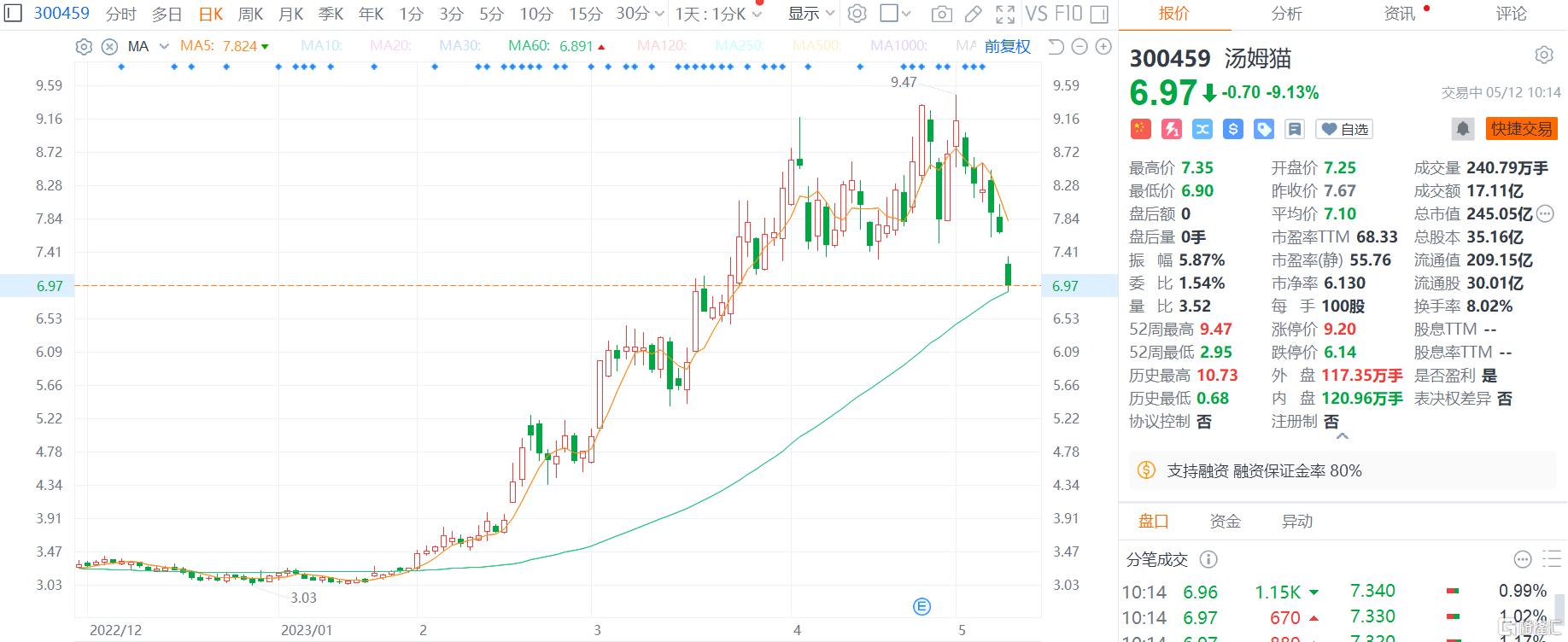Switch 分笔成交 list view layout
The height and width of the screenshot is (642, 1568).
tap(1552, 559)
